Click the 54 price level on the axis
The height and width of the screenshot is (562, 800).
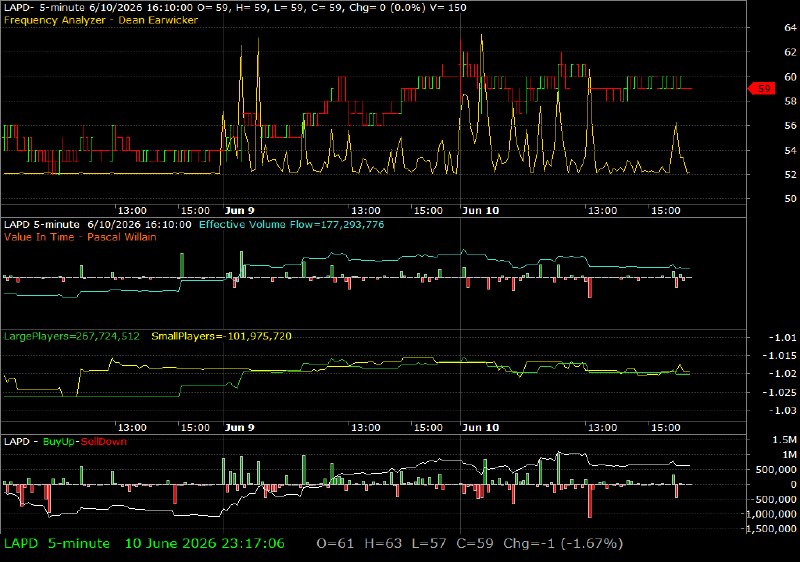click(790, 150)
